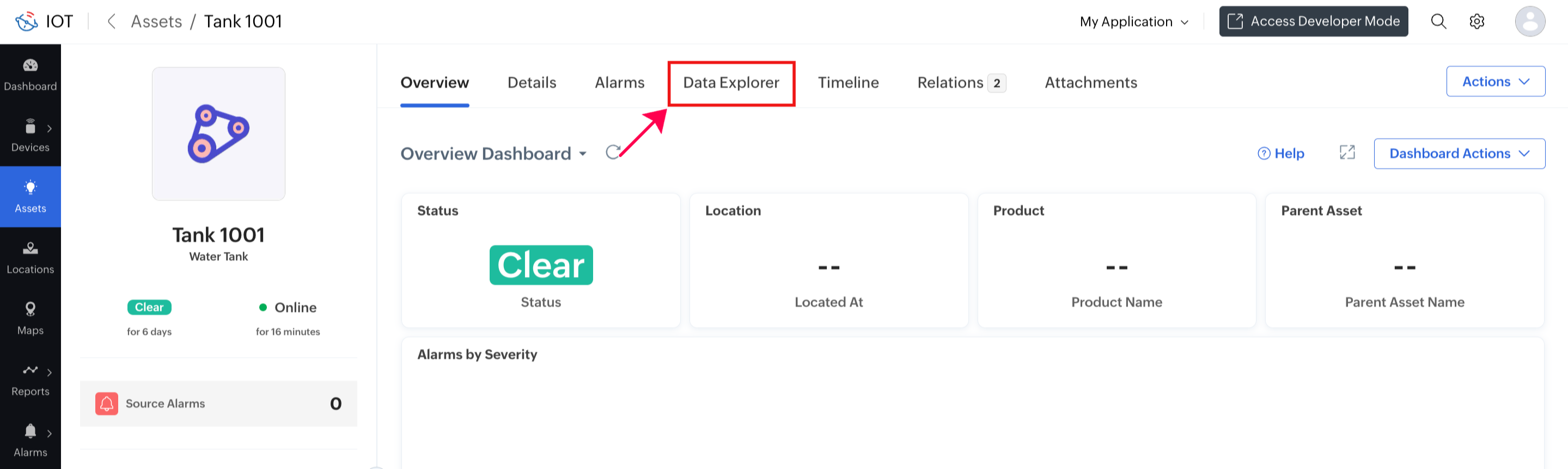Screen dimensions: 1568x469
Task: Switch to the Timeline tab
Action: pos(848,83)
